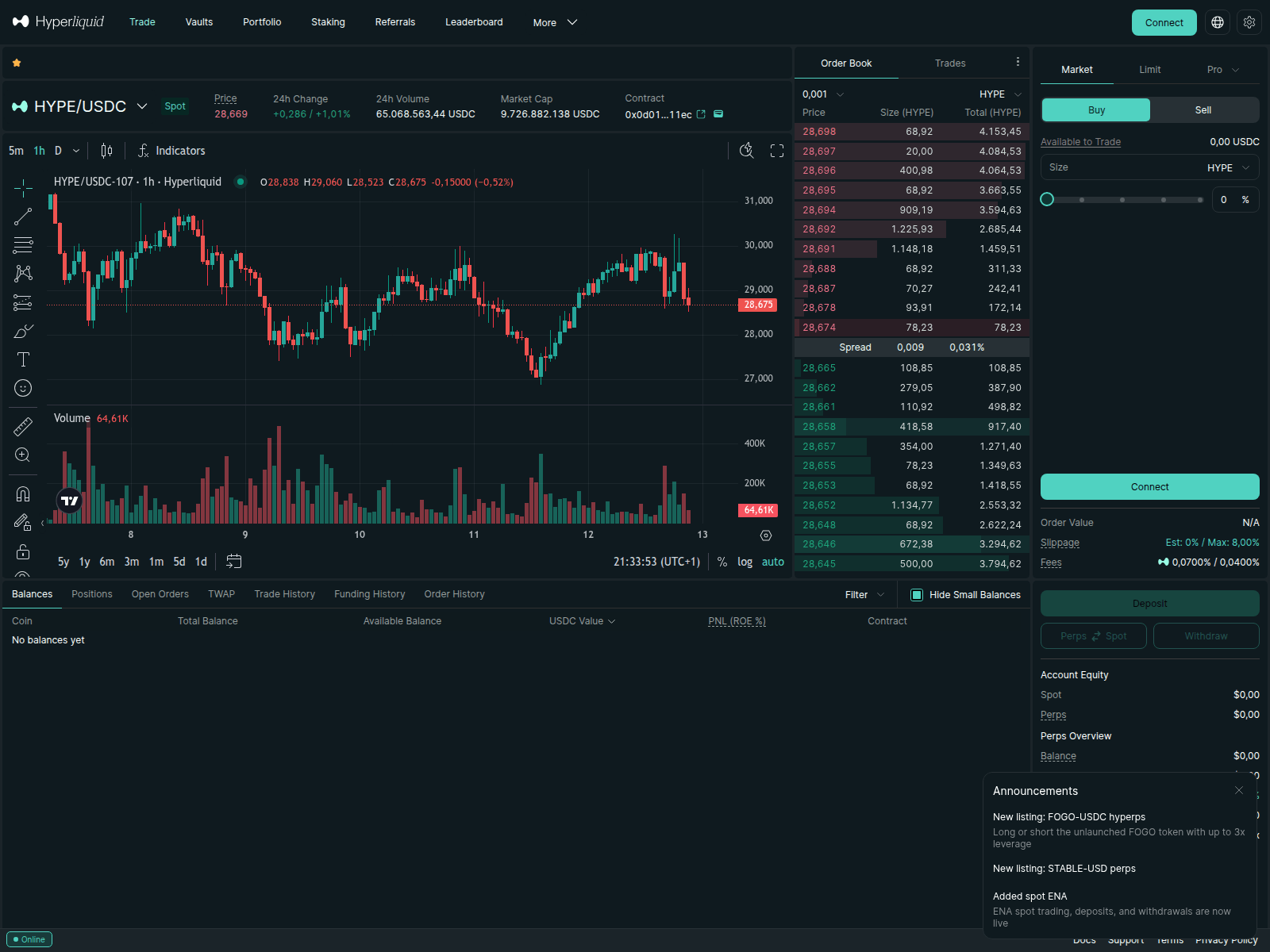Open order book HYPE unit dropdown
Viewport: 1270px width, 952px height.
click(1000, 94)
